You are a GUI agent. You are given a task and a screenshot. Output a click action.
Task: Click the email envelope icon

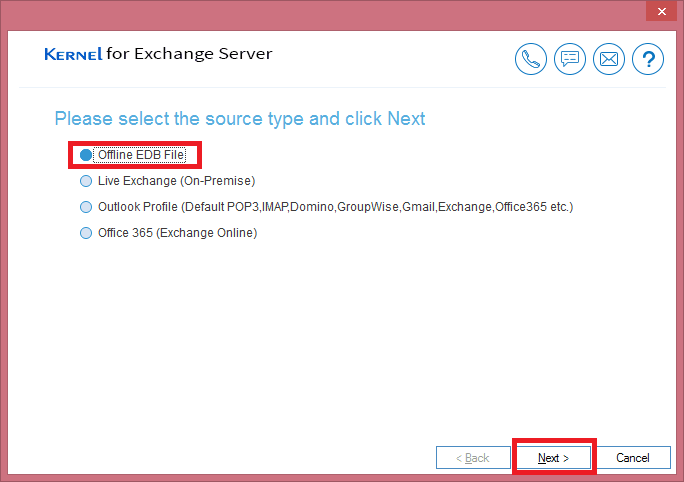click(x=609, y=59)
